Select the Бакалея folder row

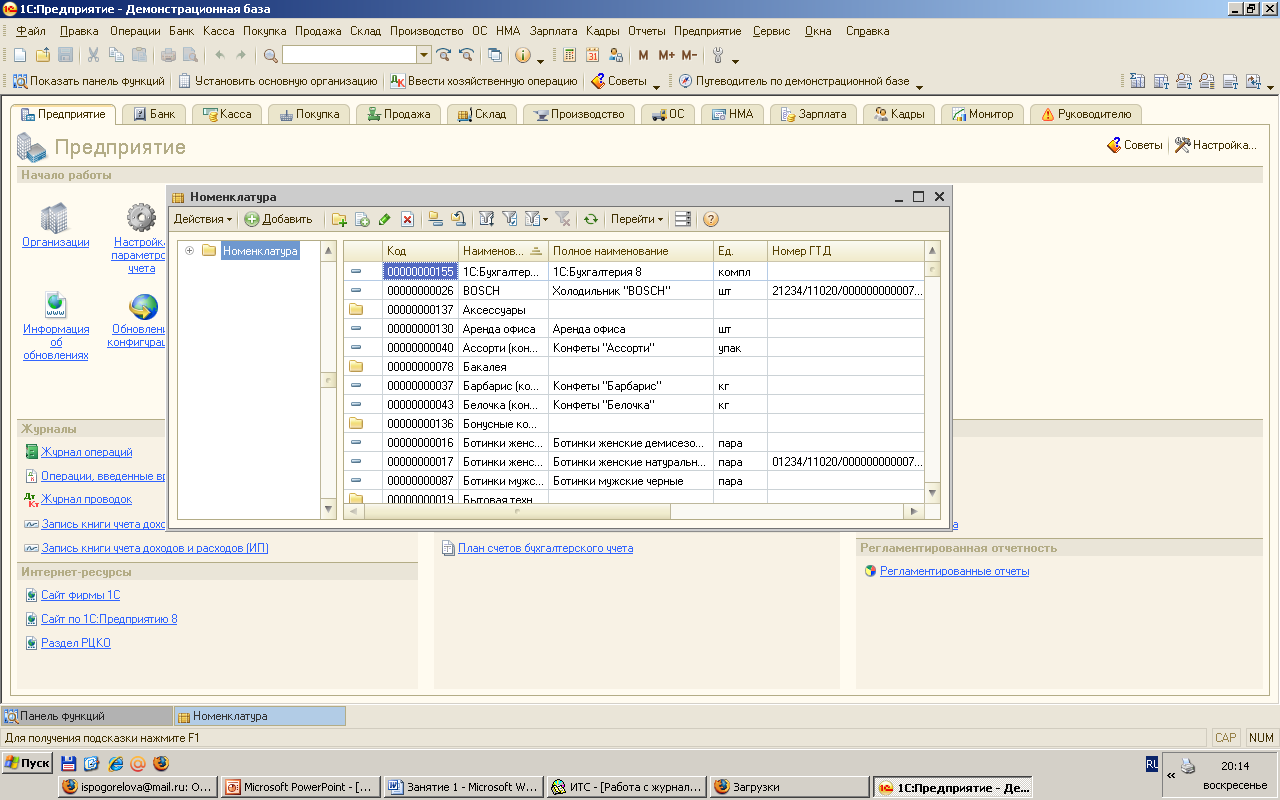pyautogui.click(x=634, y=367)
